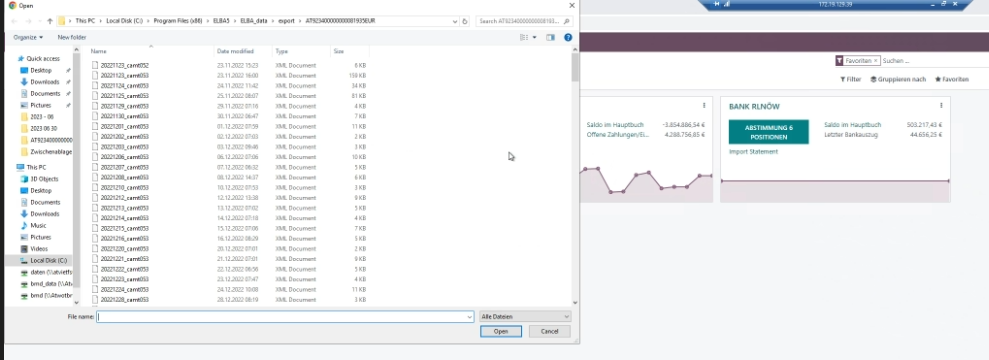Screen dimensions: 989x360
Task: Click the Up one level arrow icon
Action: point(49,21)
